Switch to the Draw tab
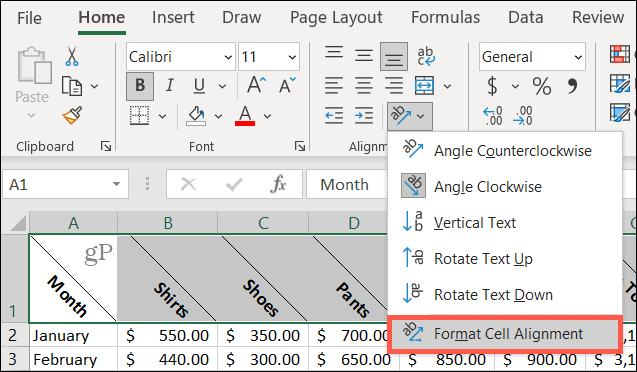The width and height of the screenshot is (637, 372). [x=241, y=17]
